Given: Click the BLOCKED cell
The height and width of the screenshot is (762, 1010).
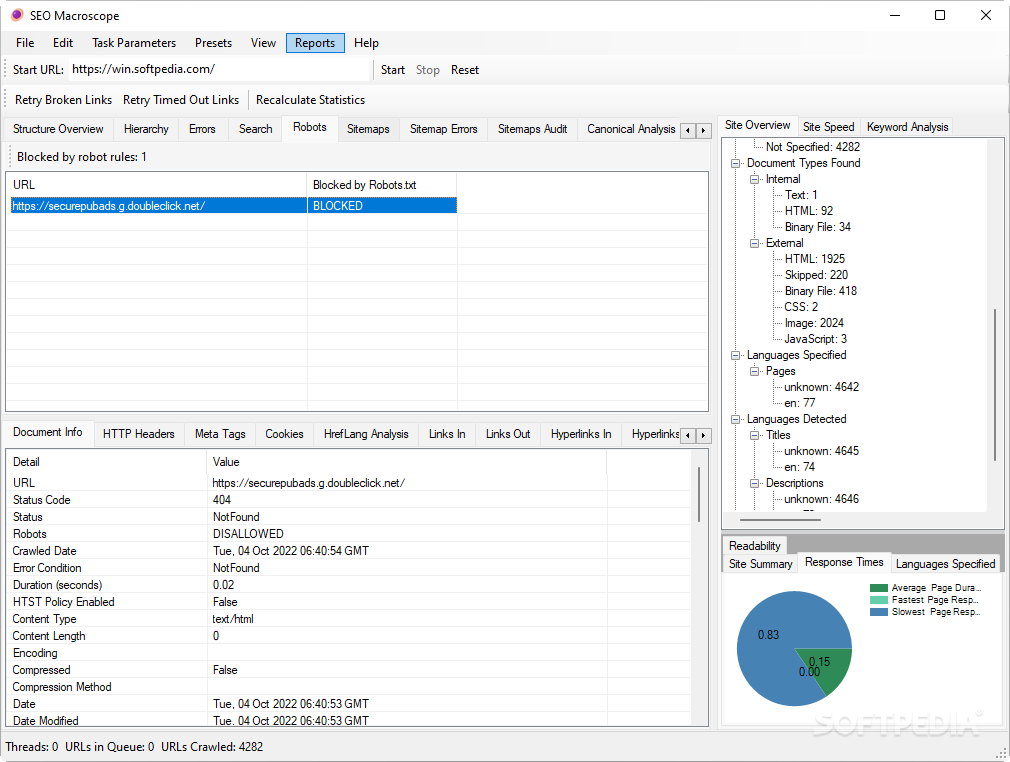Looking at the screenshot, I should [382, 205].
